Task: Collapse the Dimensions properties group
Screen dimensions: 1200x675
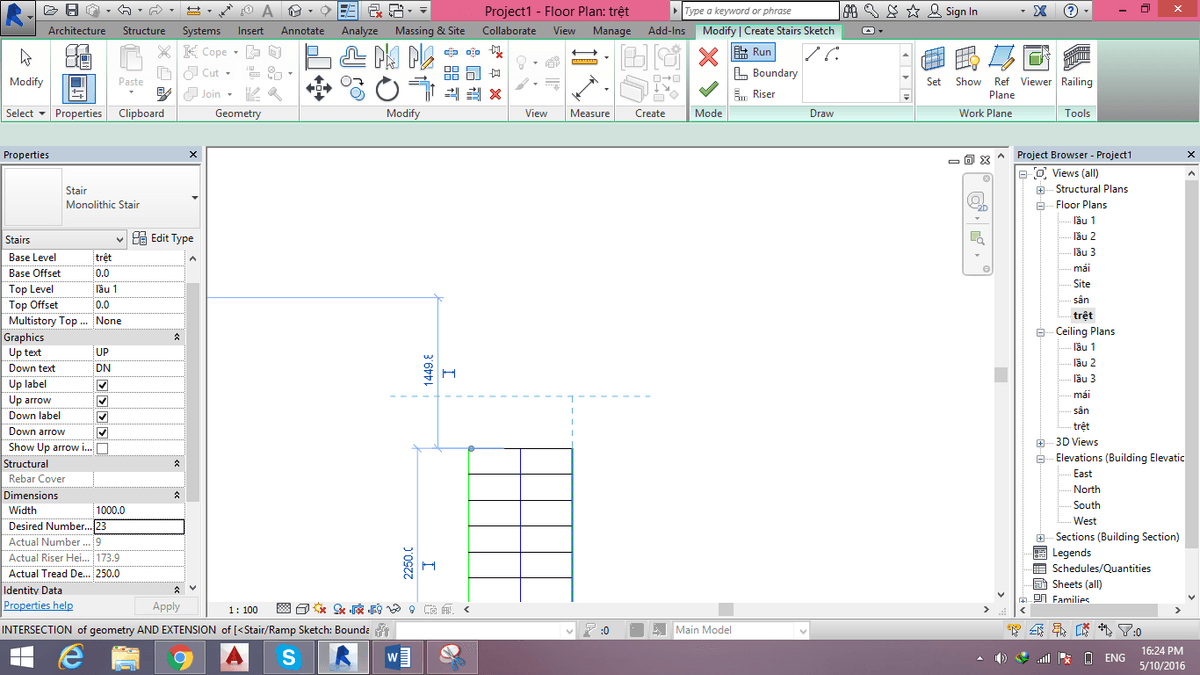Action: [x=178, y=496]
